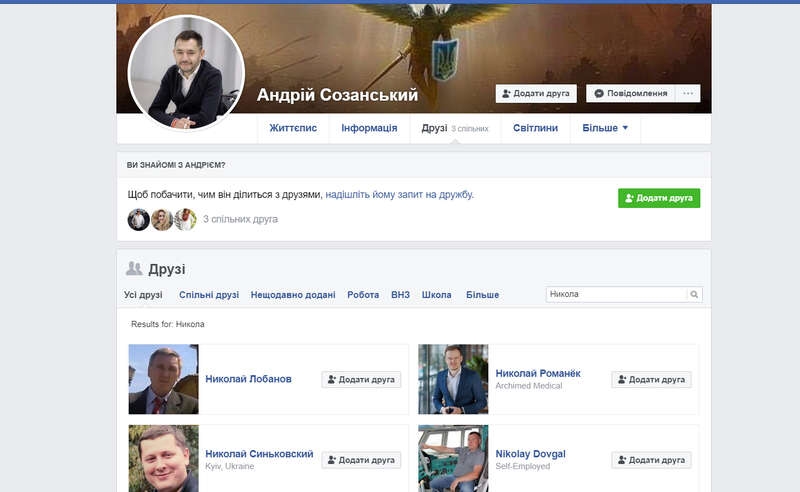This screenshot has width=800, height=492.
Task: Select the Нещодавно додані filter
Action: [x=293, y=295]
